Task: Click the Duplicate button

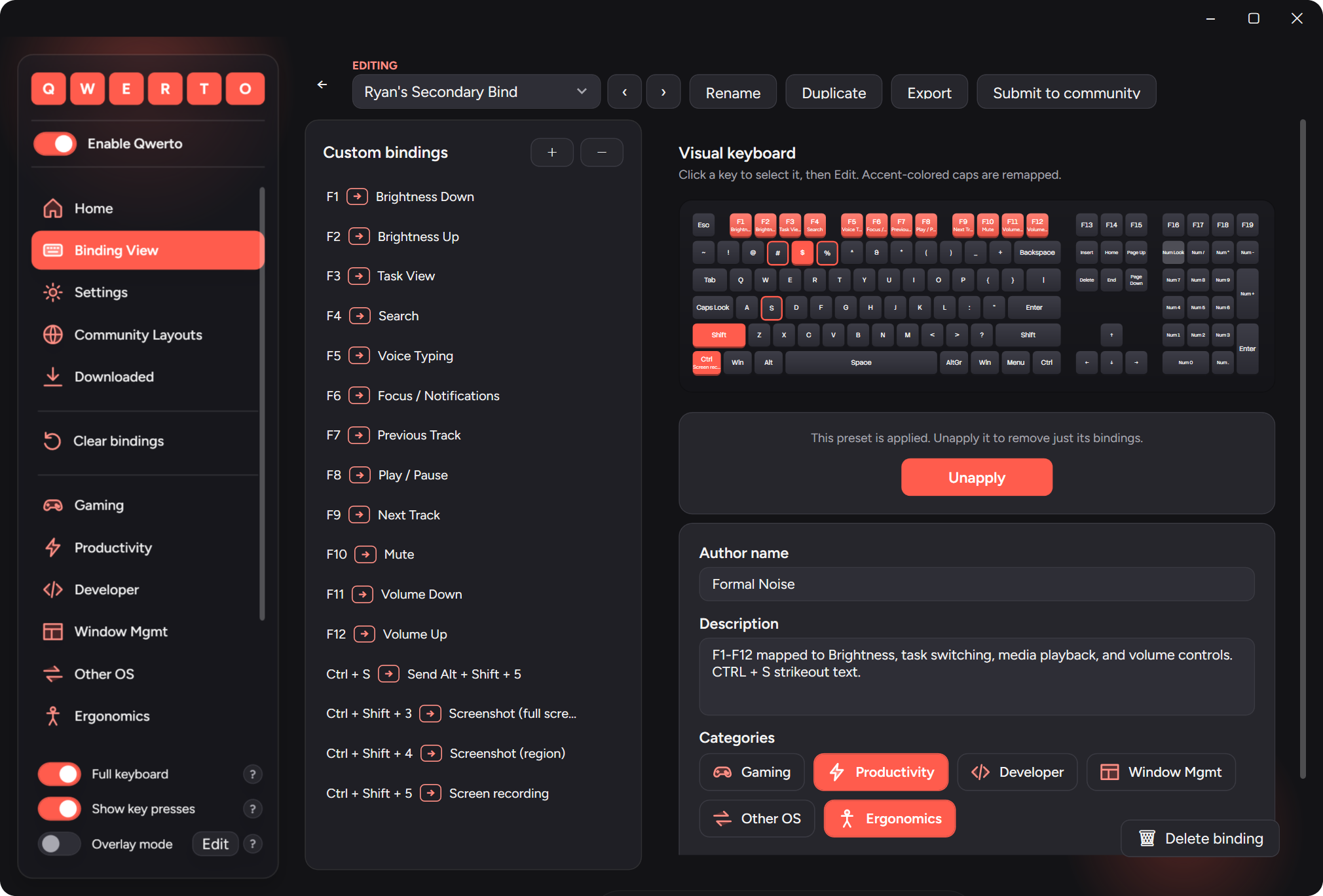Action: tap(834, 92)
